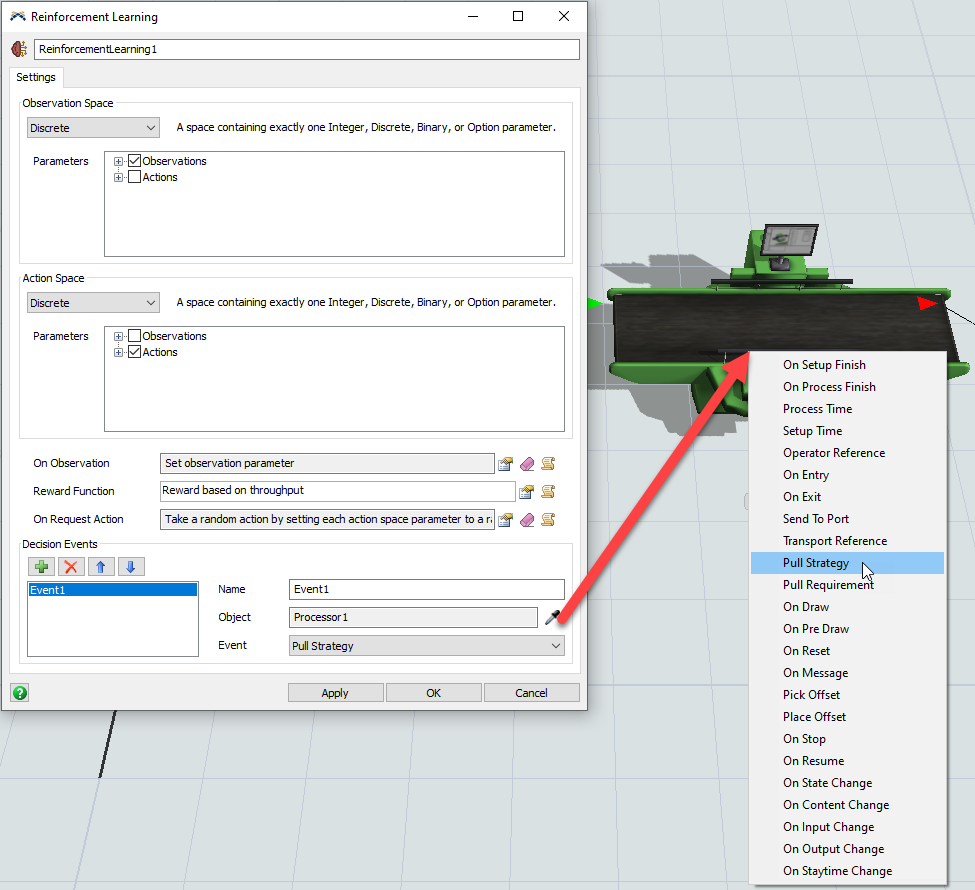Remove the On Request Action trigger
The height and width of the screenshot is (890, 975).
point(527,520)
